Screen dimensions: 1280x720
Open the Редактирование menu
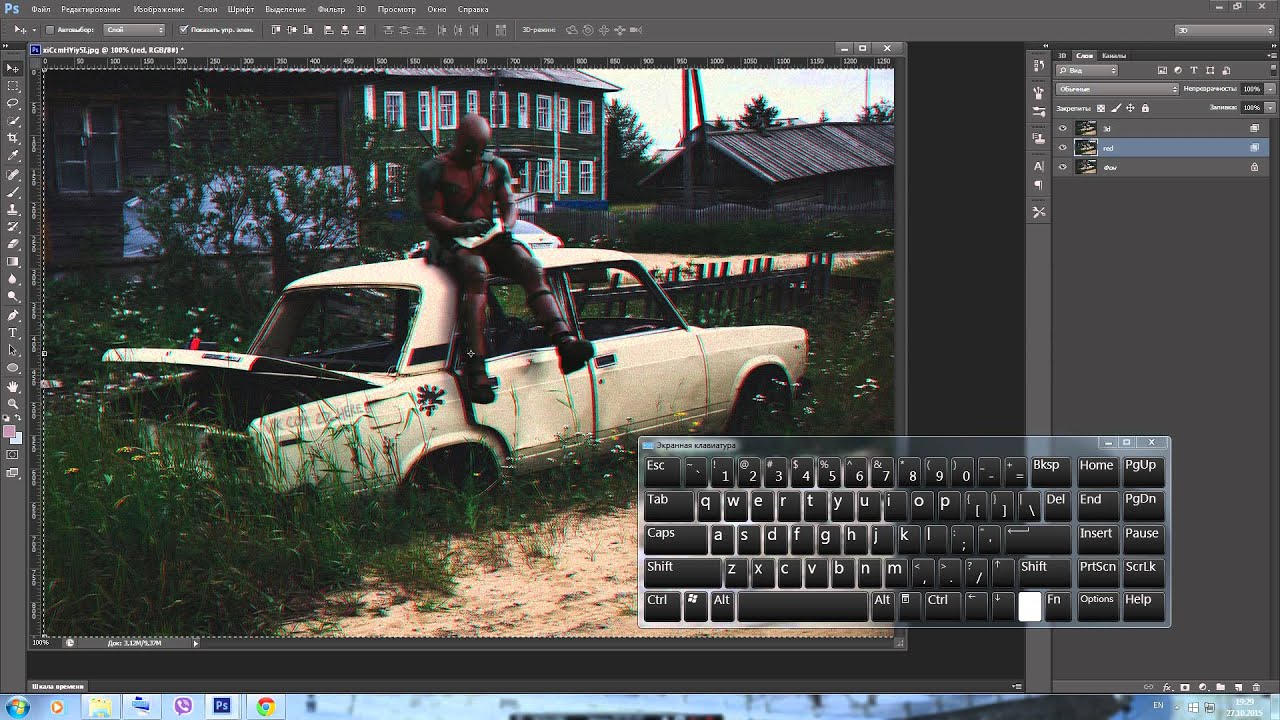click(x=92, y=9)
